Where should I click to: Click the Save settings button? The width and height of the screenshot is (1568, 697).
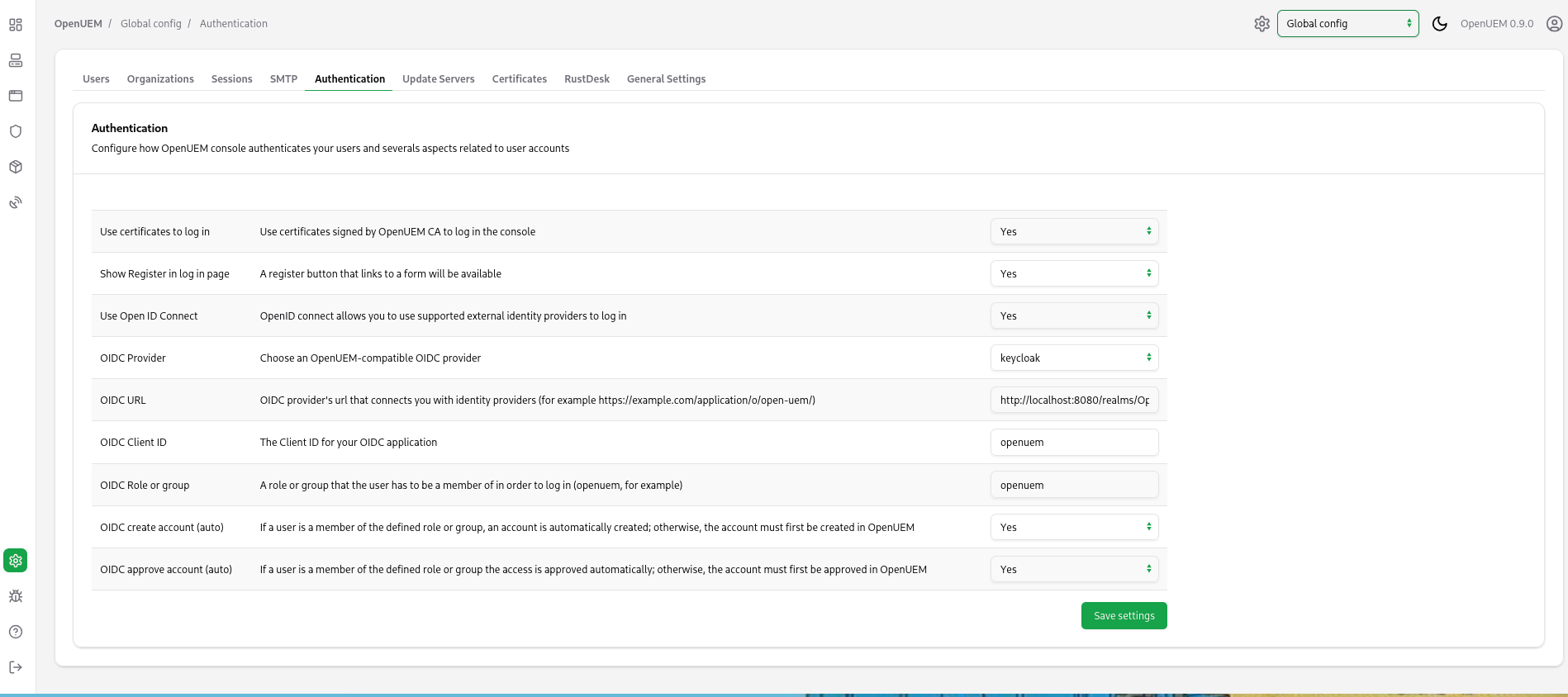(x=1124, y=616)
